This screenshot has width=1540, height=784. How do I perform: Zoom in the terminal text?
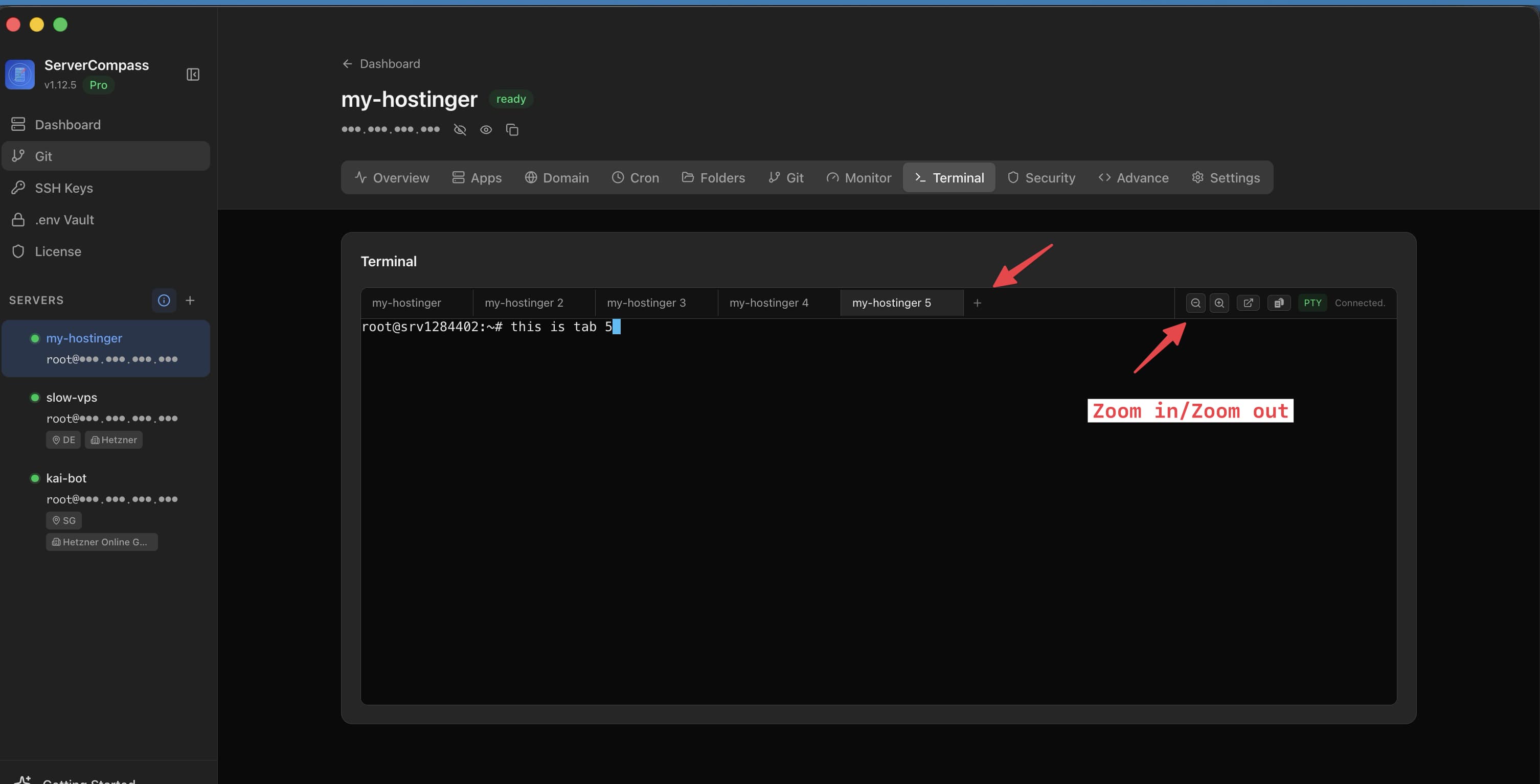pyautogui.click(x=1219, y=303)
